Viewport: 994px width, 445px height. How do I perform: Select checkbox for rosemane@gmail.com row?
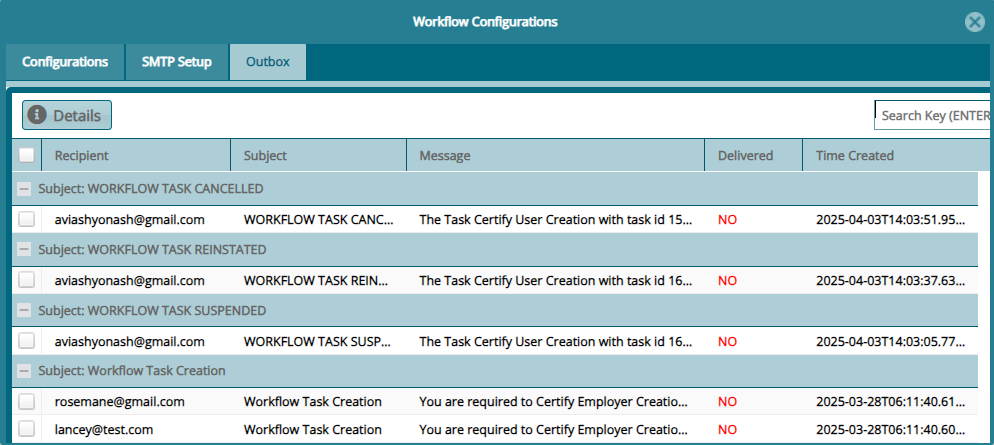[27, 402]
